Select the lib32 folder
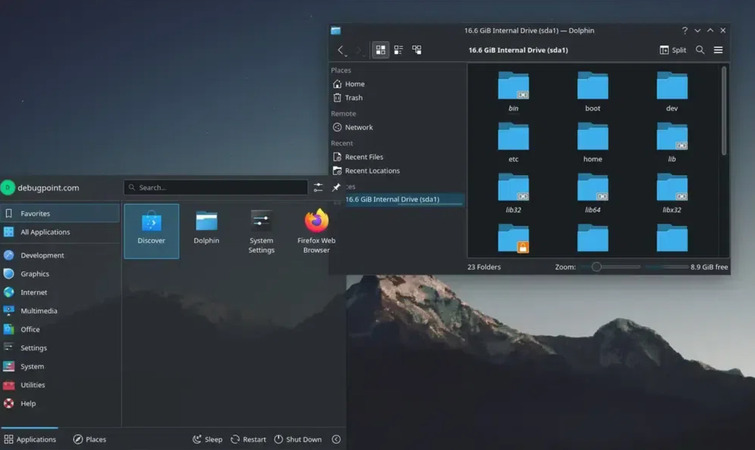This screenshot has width=755, height=450. [x=513, y=193]
